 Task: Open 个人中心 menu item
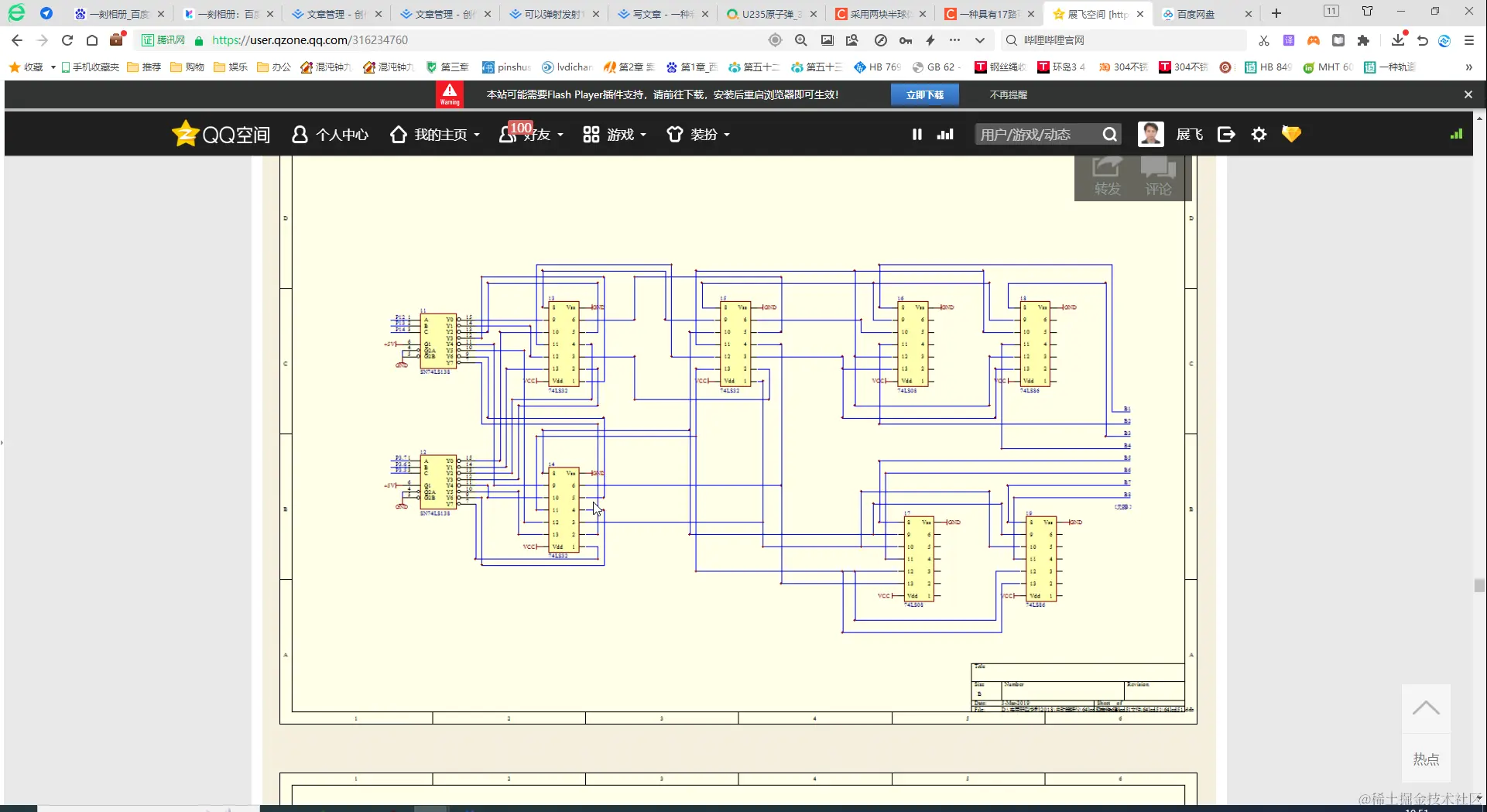(x=330, y=135)
